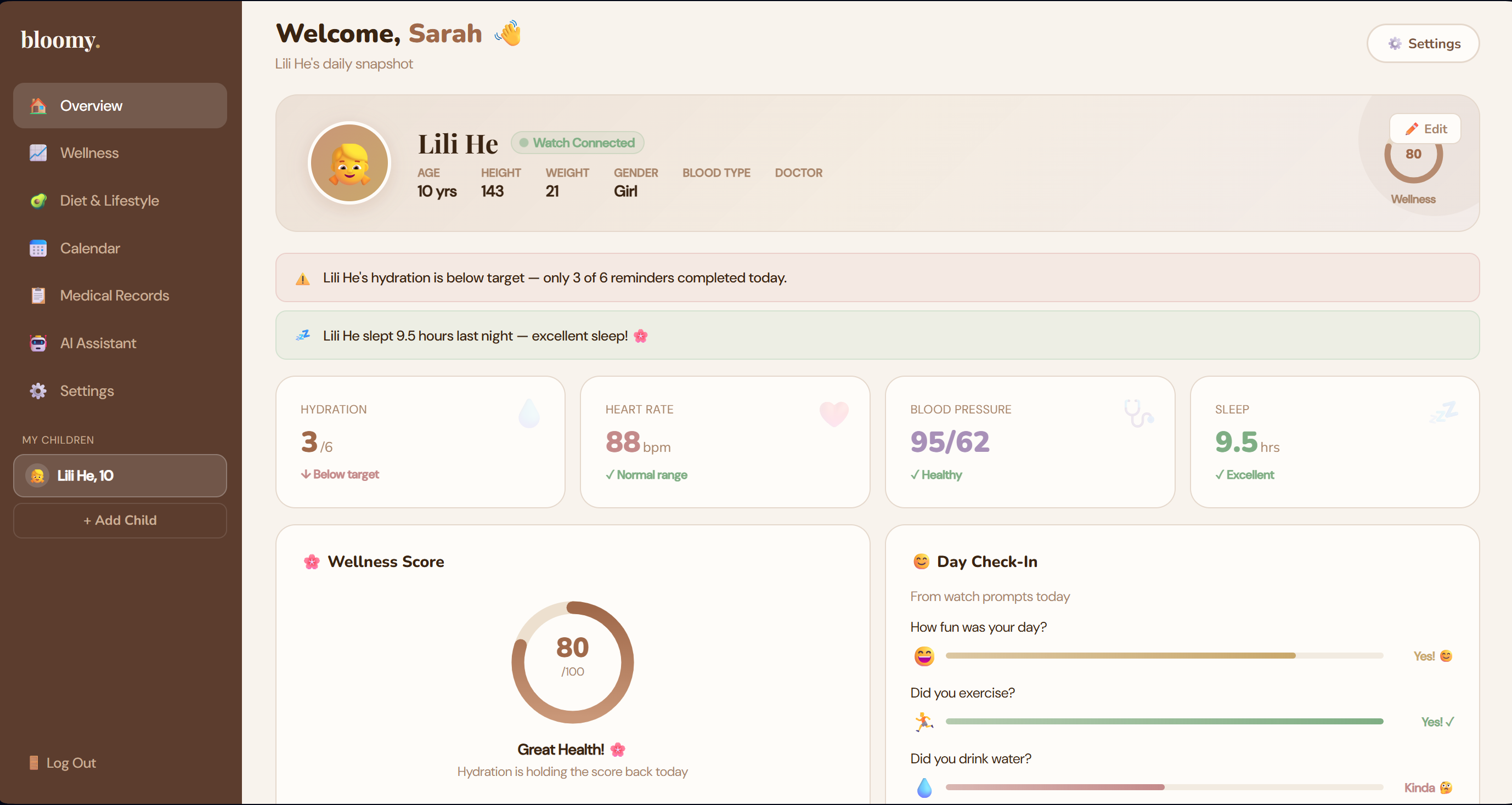This screenshot has width=1512, height=805.
Task: Click the Calendar icon in sidebar
Action: pos(38,248)
